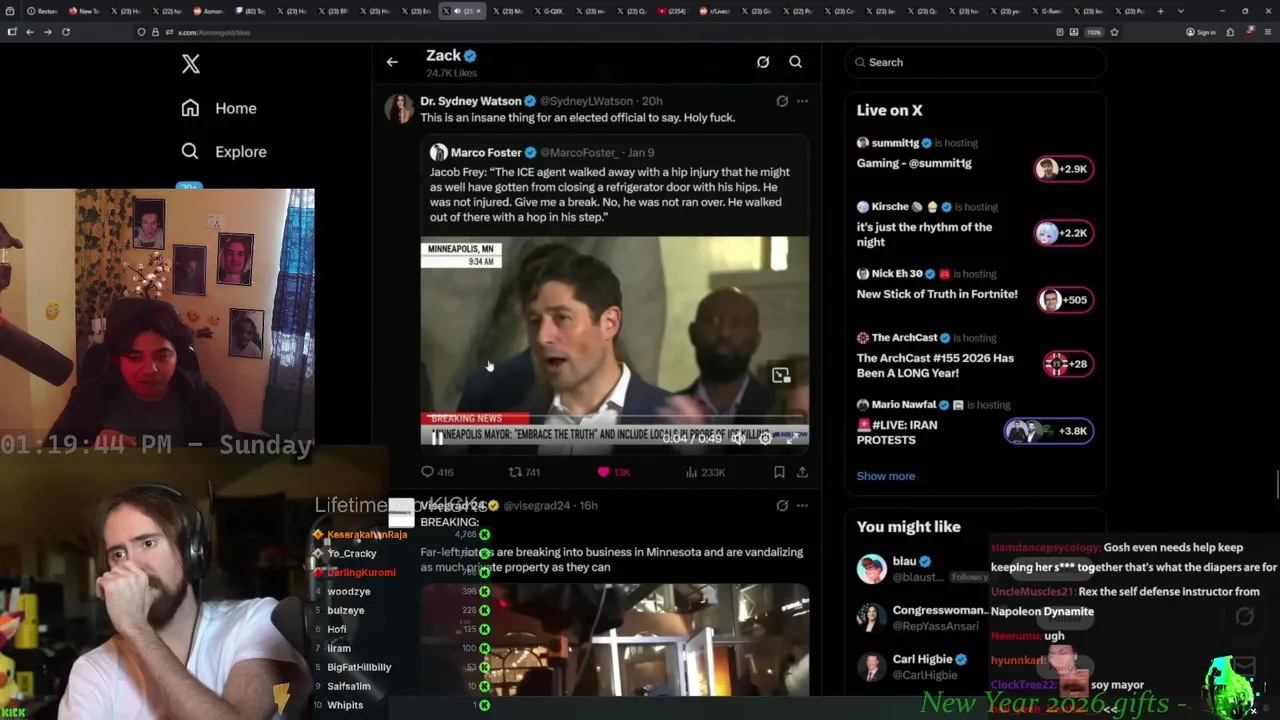Screen dimensions: 1280x720
Task: Open Marco Foster's quoted post author
Action: (x=486, y=153)
